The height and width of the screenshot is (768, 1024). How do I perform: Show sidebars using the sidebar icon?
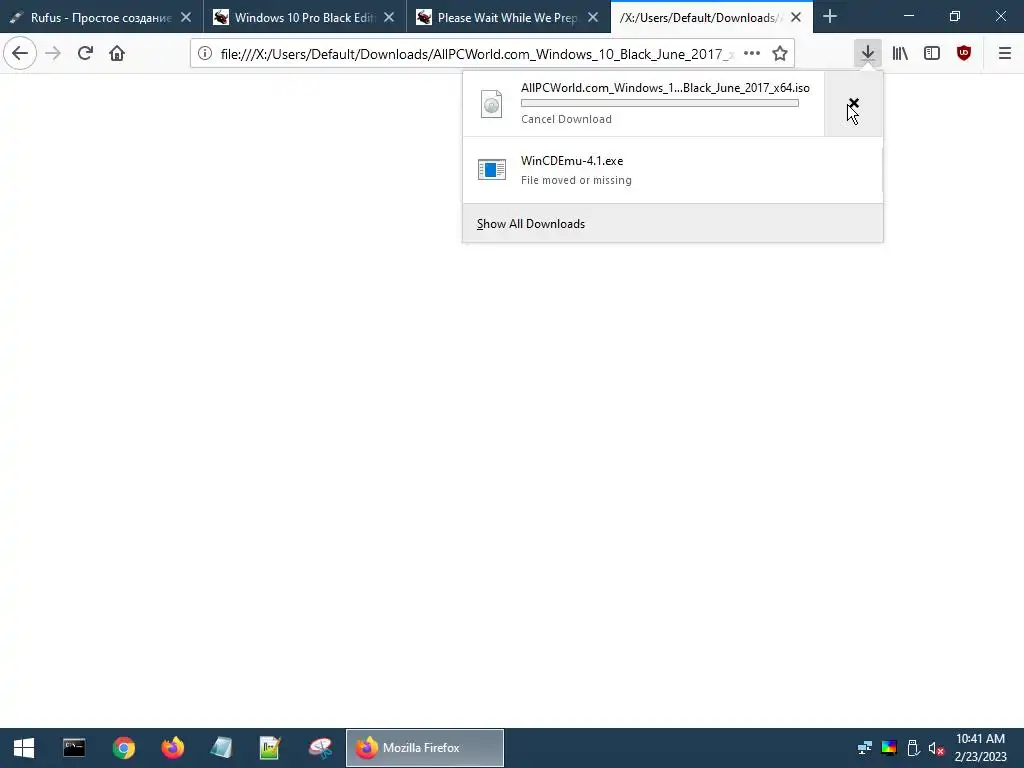932,53
